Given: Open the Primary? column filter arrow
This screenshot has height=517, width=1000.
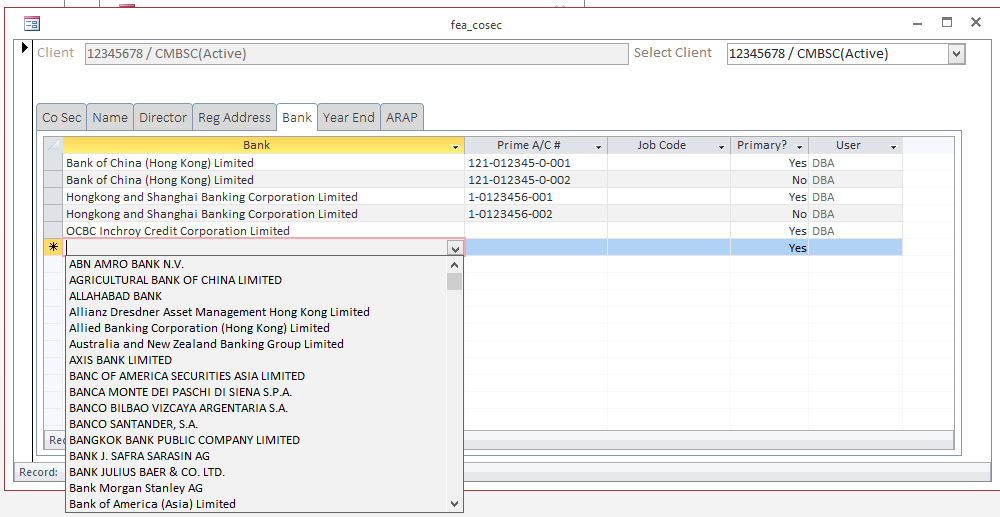Looking at the screenshot, I should pos(800,147).
